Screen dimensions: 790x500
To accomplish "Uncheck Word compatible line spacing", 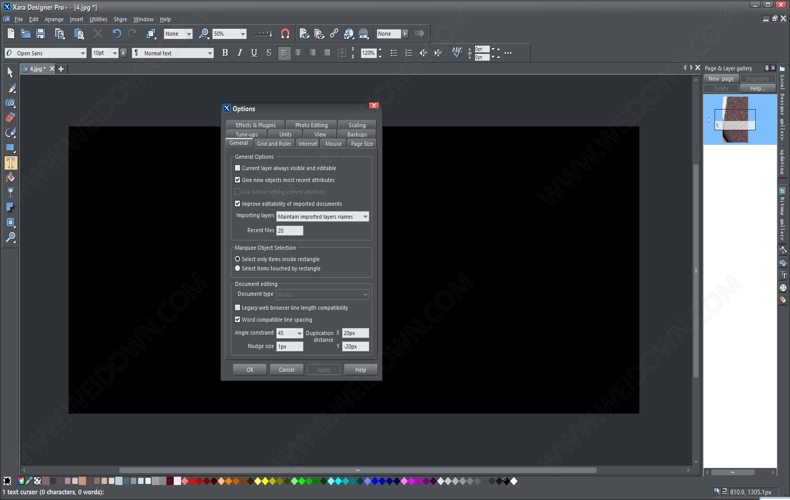I will (x=238, y=320).
